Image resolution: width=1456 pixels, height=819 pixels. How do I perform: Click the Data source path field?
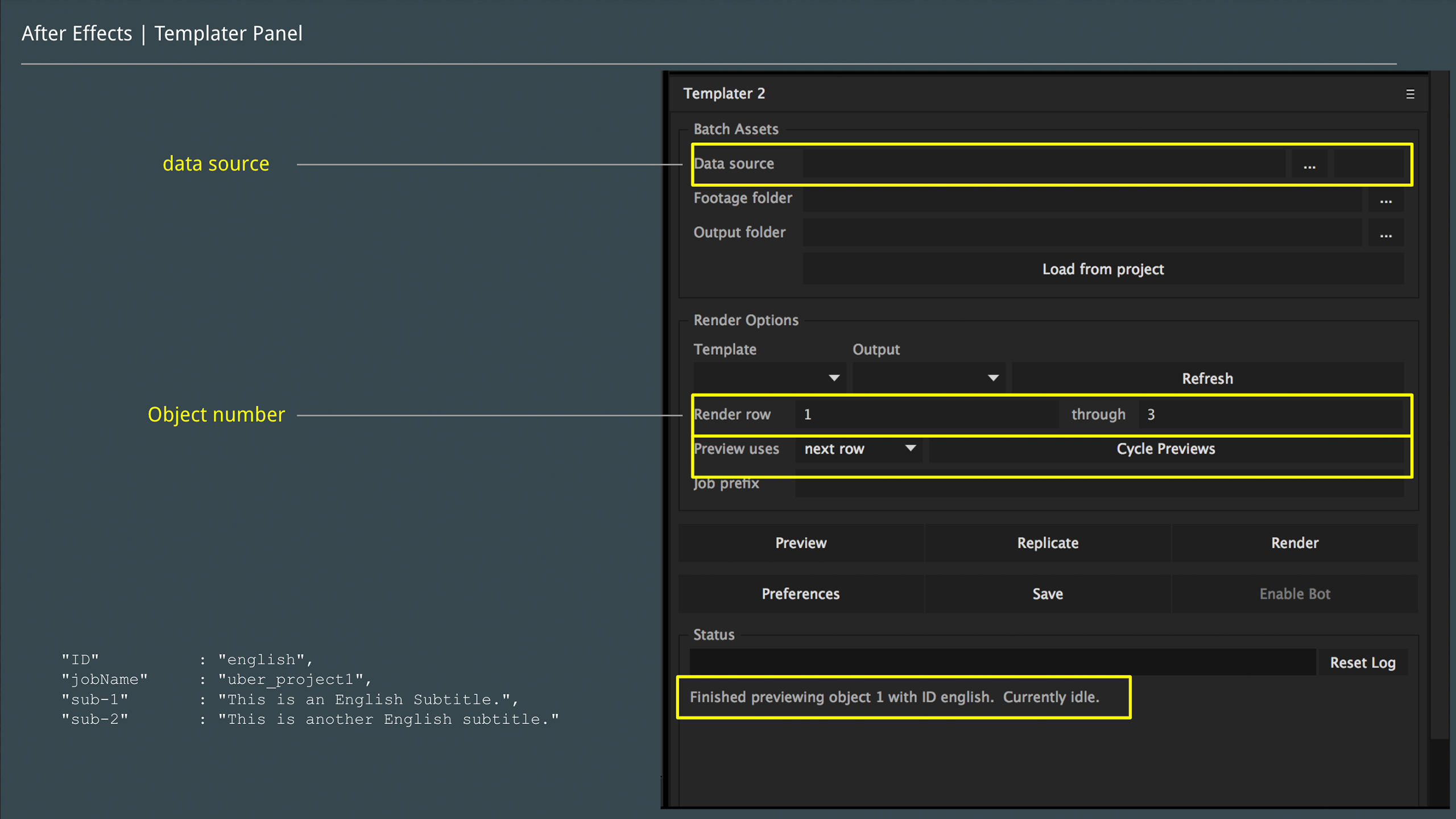tap(1044, 164)
